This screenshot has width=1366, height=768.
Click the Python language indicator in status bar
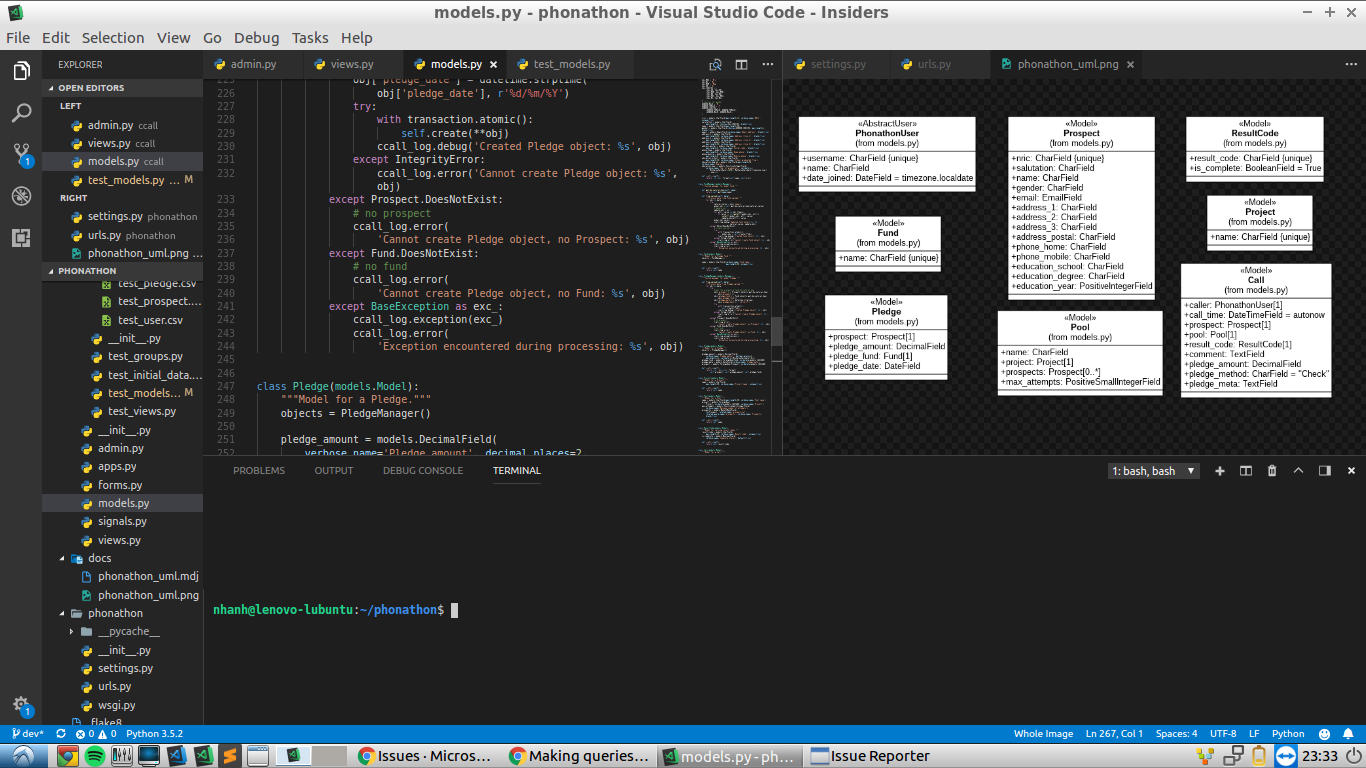[x=1289, y=733]
